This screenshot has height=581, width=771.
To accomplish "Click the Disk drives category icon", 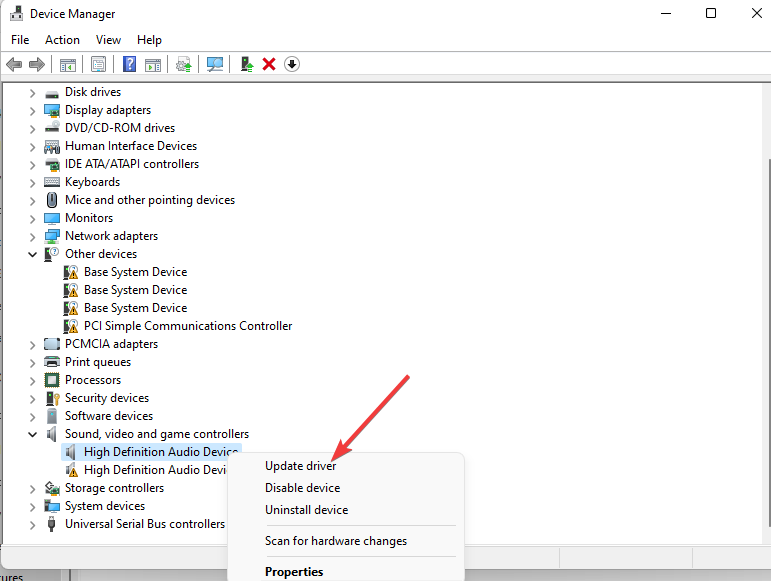I will point(52,93).
